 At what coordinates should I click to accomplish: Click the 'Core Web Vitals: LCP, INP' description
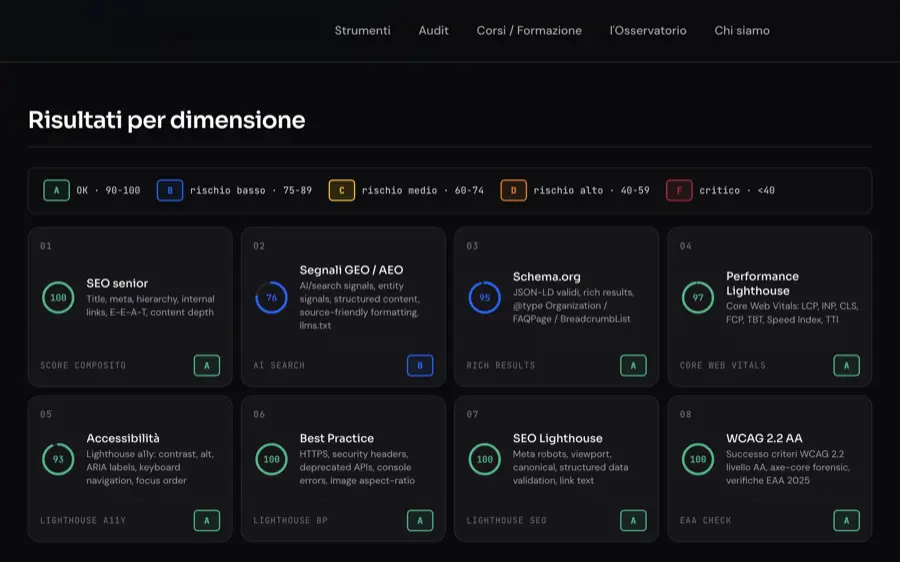coord(792,313)
